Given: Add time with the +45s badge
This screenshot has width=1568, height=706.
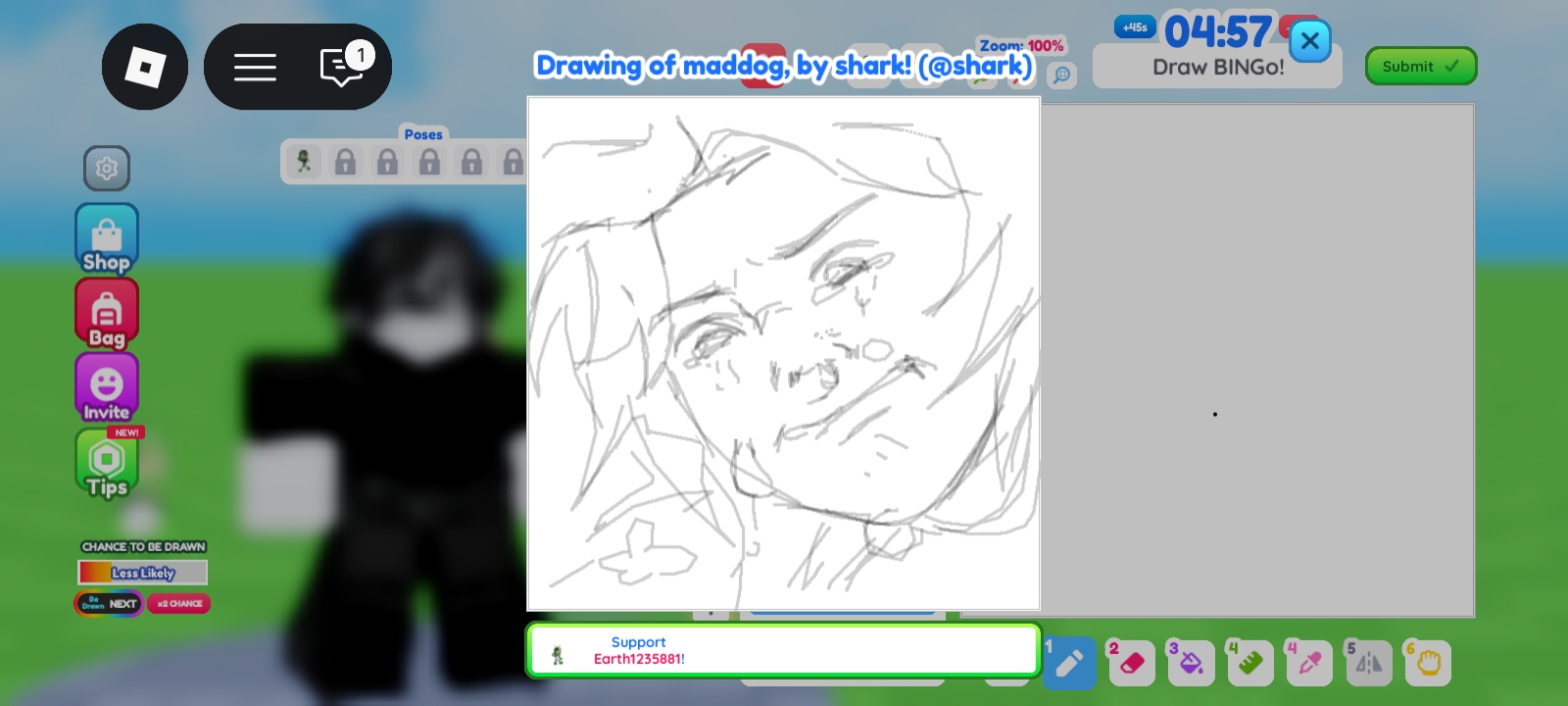Looking at the screenshot, I should [x=1135, y=27].
